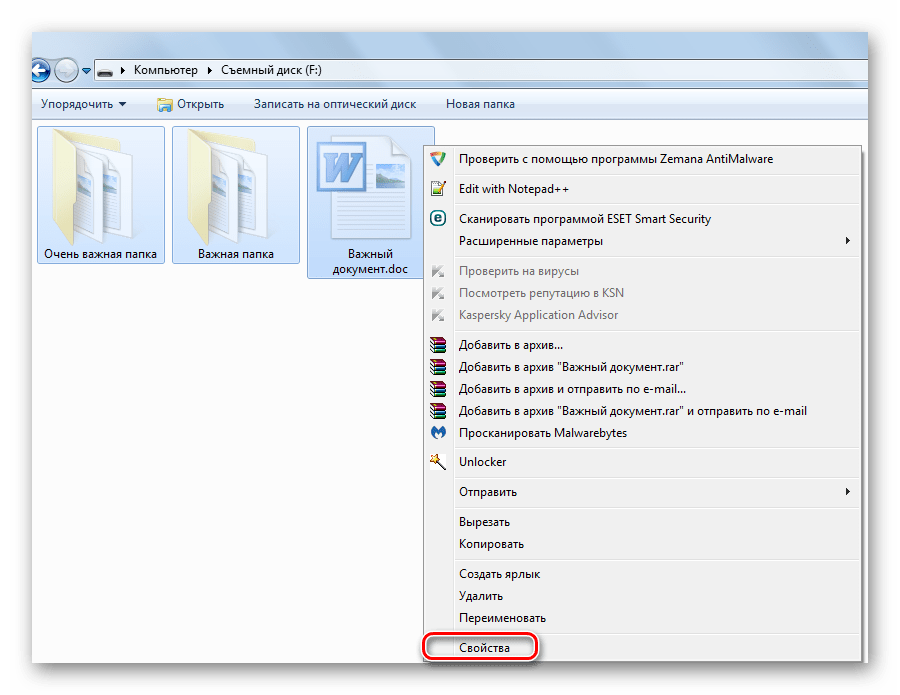Go back with the Back arrow button
Screen dimensions: 900x695
click(40, 71)
